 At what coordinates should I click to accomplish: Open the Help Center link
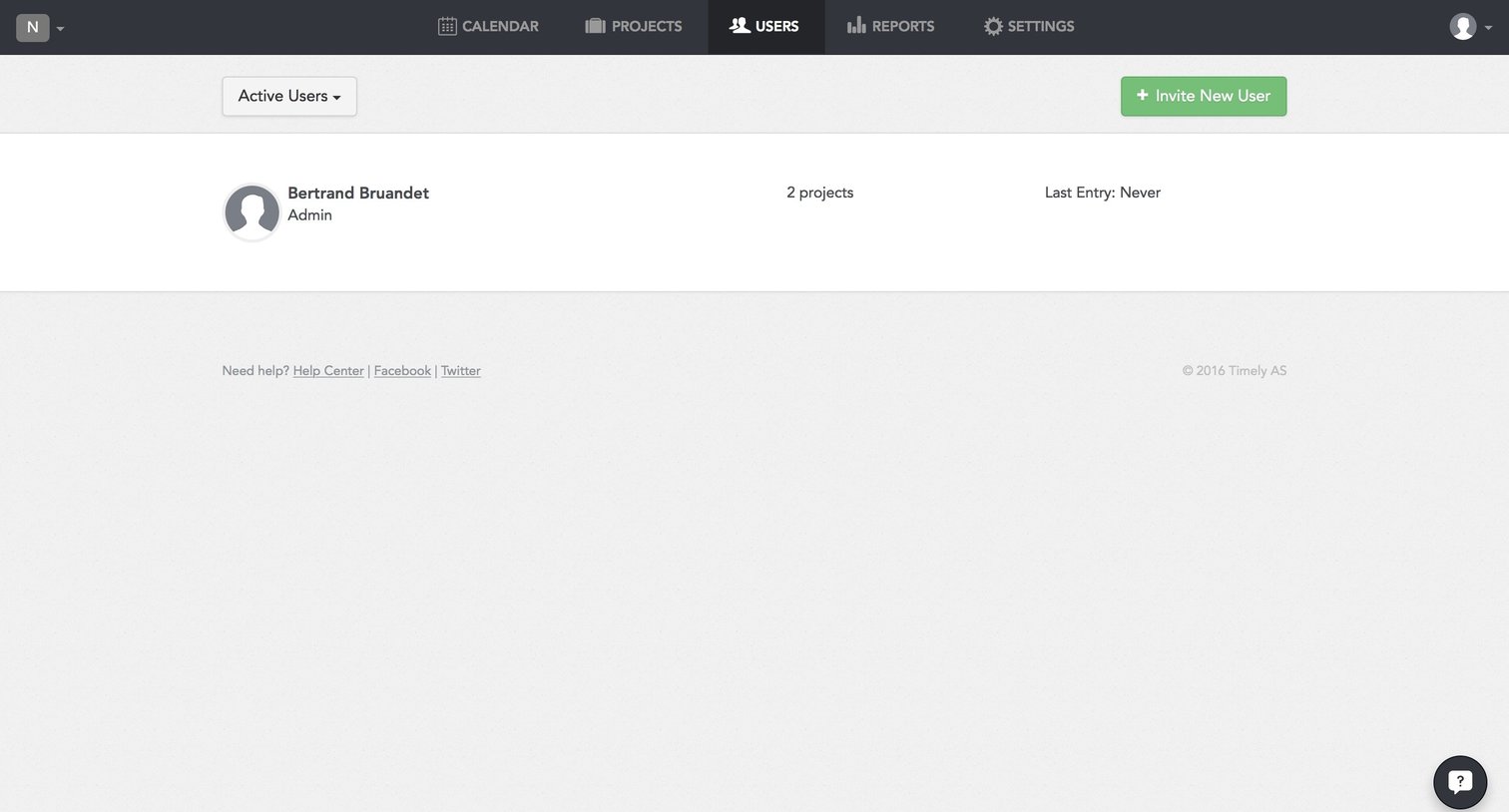328,370
